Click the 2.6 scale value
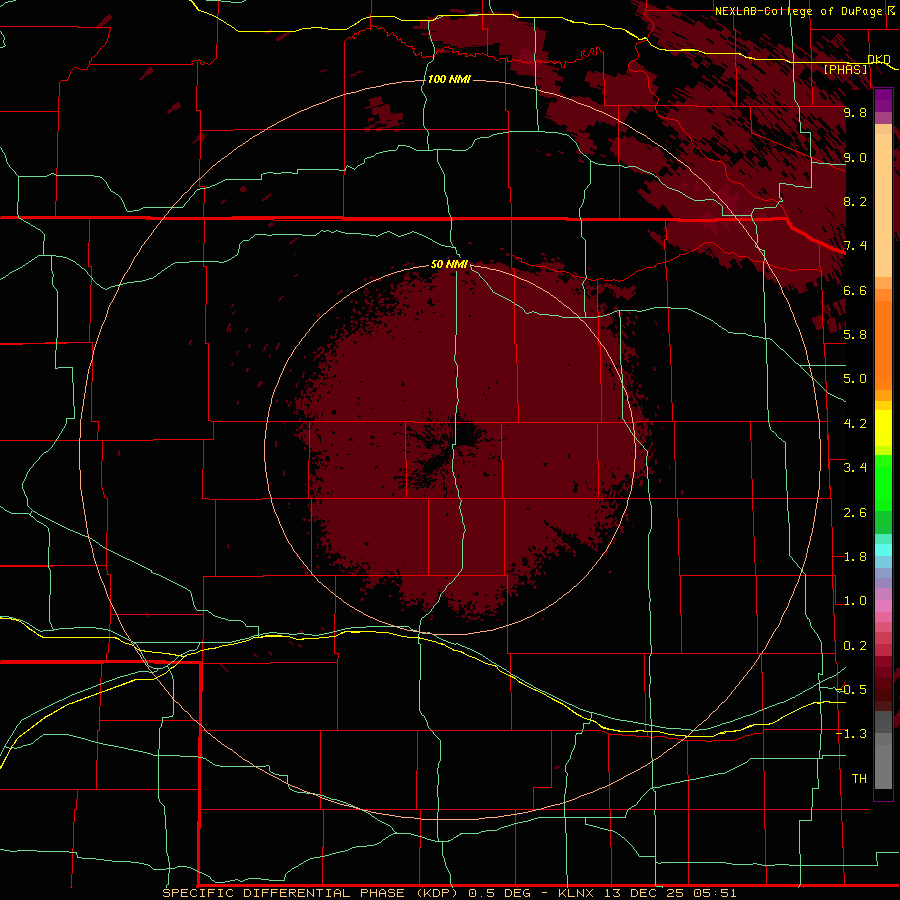The height and width of the screenshot is (900, 900). point(855,513)
